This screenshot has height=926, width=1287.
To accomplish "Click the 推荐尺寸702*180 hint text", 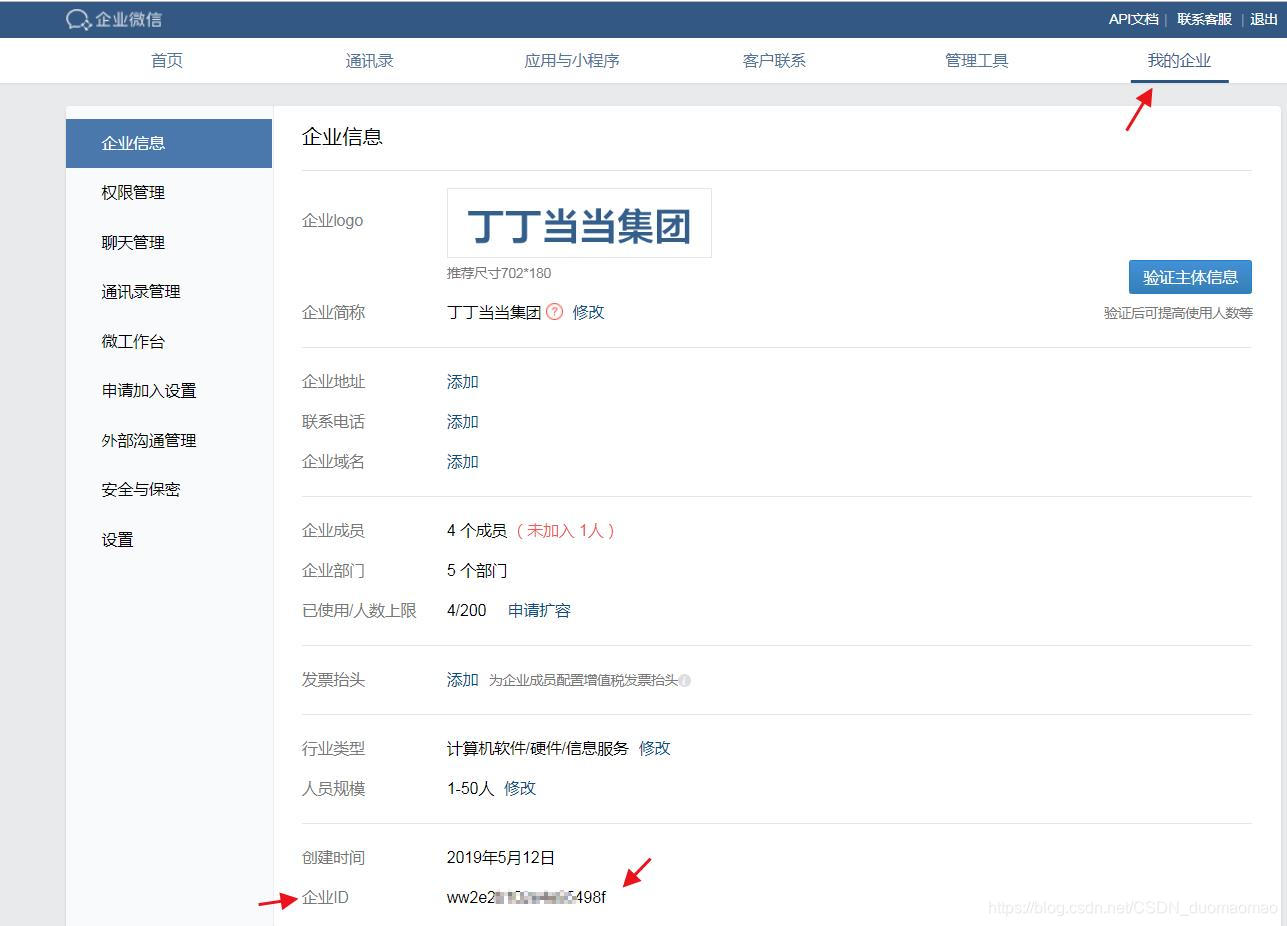I will 499,273.
